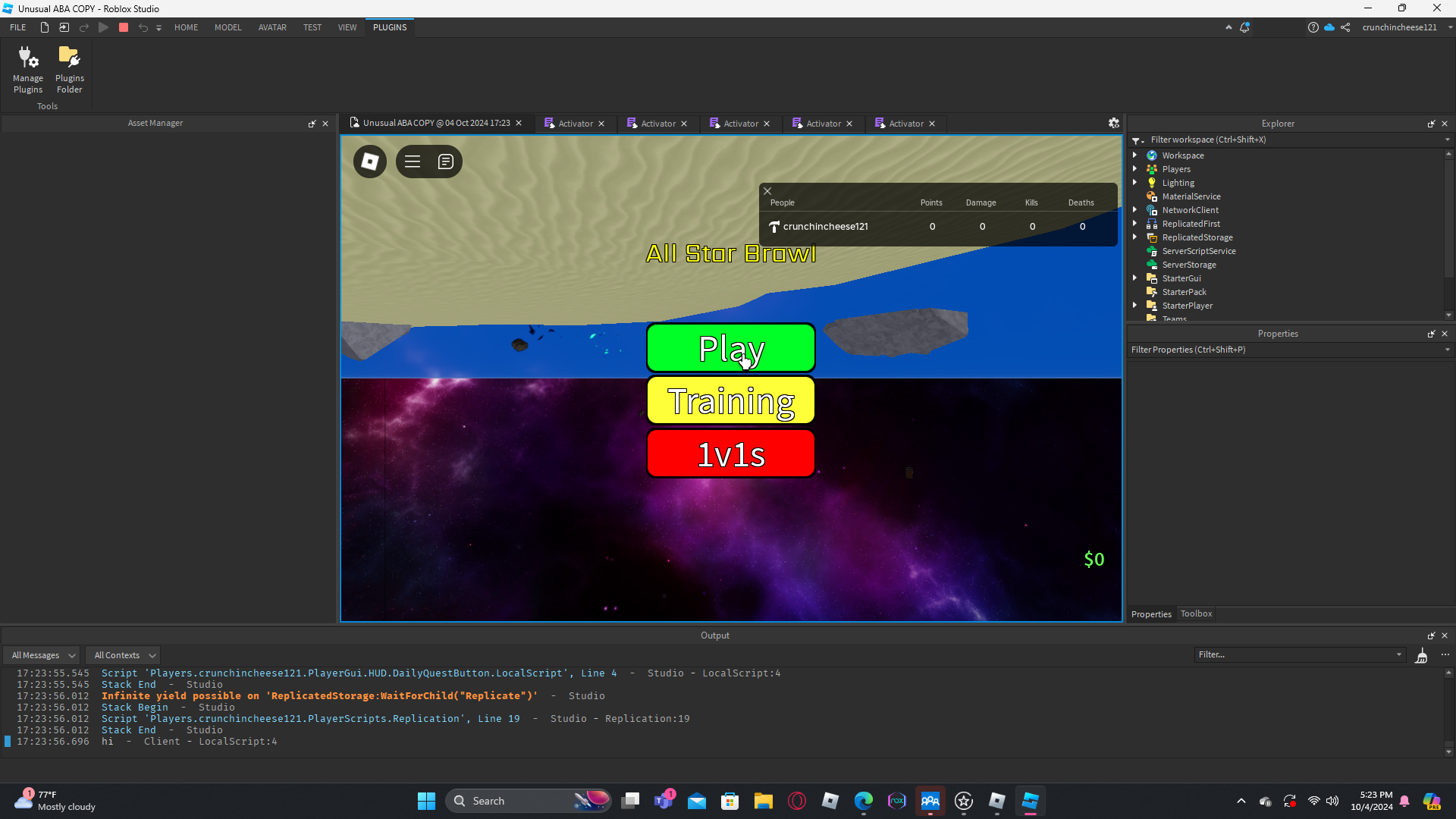Open the Output more options ellipsis
This screenshot has height=819, width=1456.
click(x=1445, y=655)
